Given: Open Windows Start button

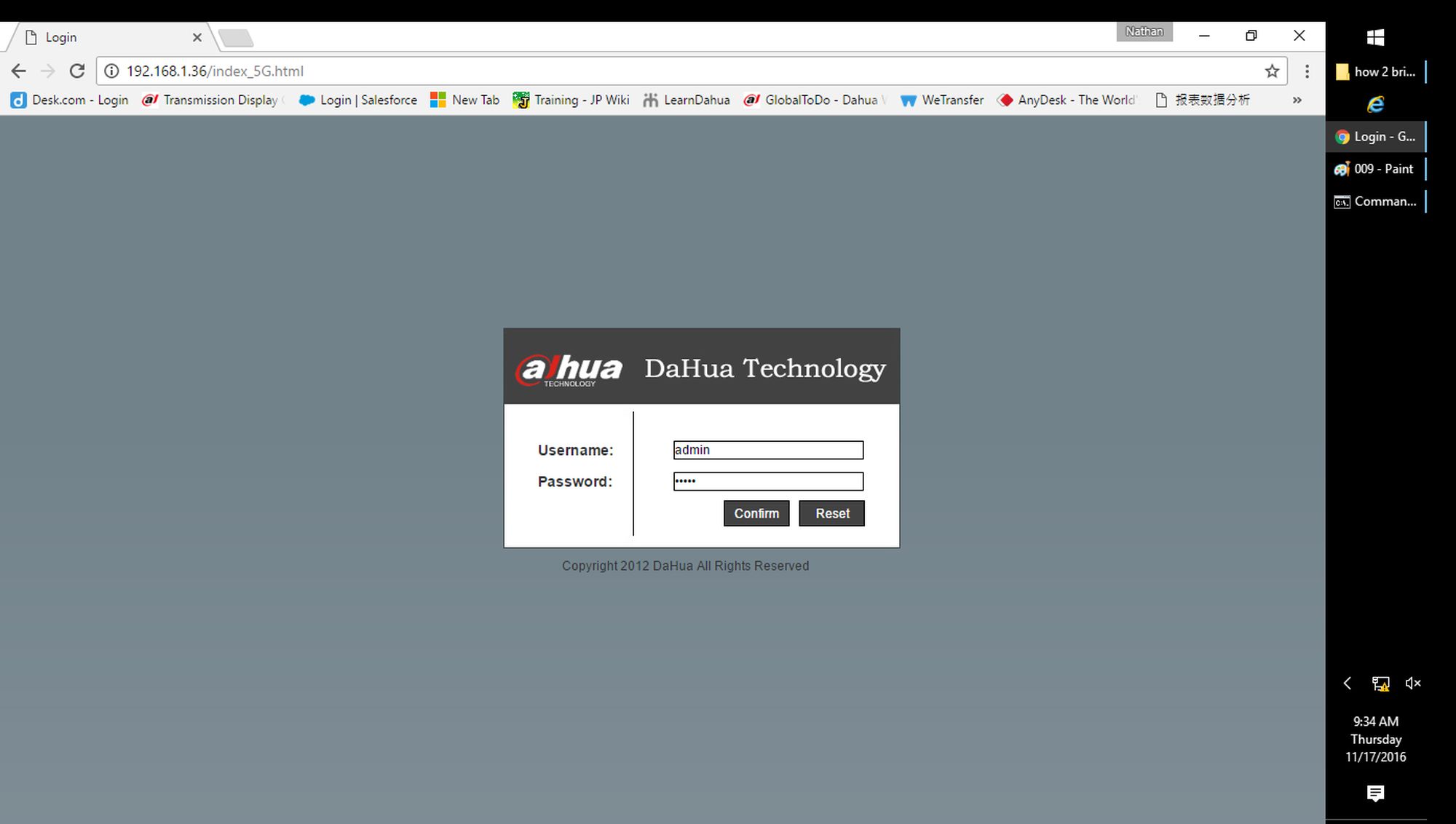Looking at the screenshot, I should (x=1375, y=37).
